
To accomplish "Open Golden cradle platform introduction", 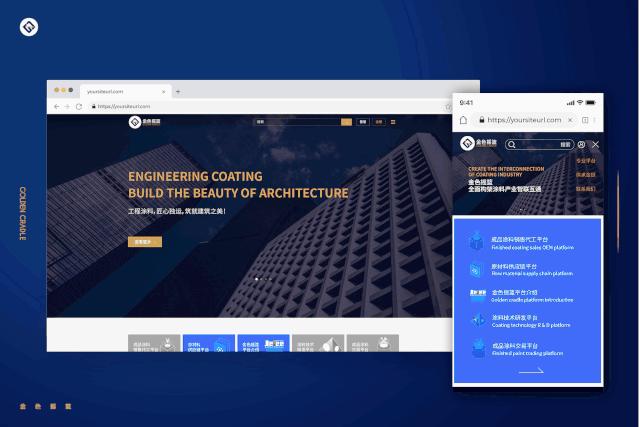I will point(532,296).
